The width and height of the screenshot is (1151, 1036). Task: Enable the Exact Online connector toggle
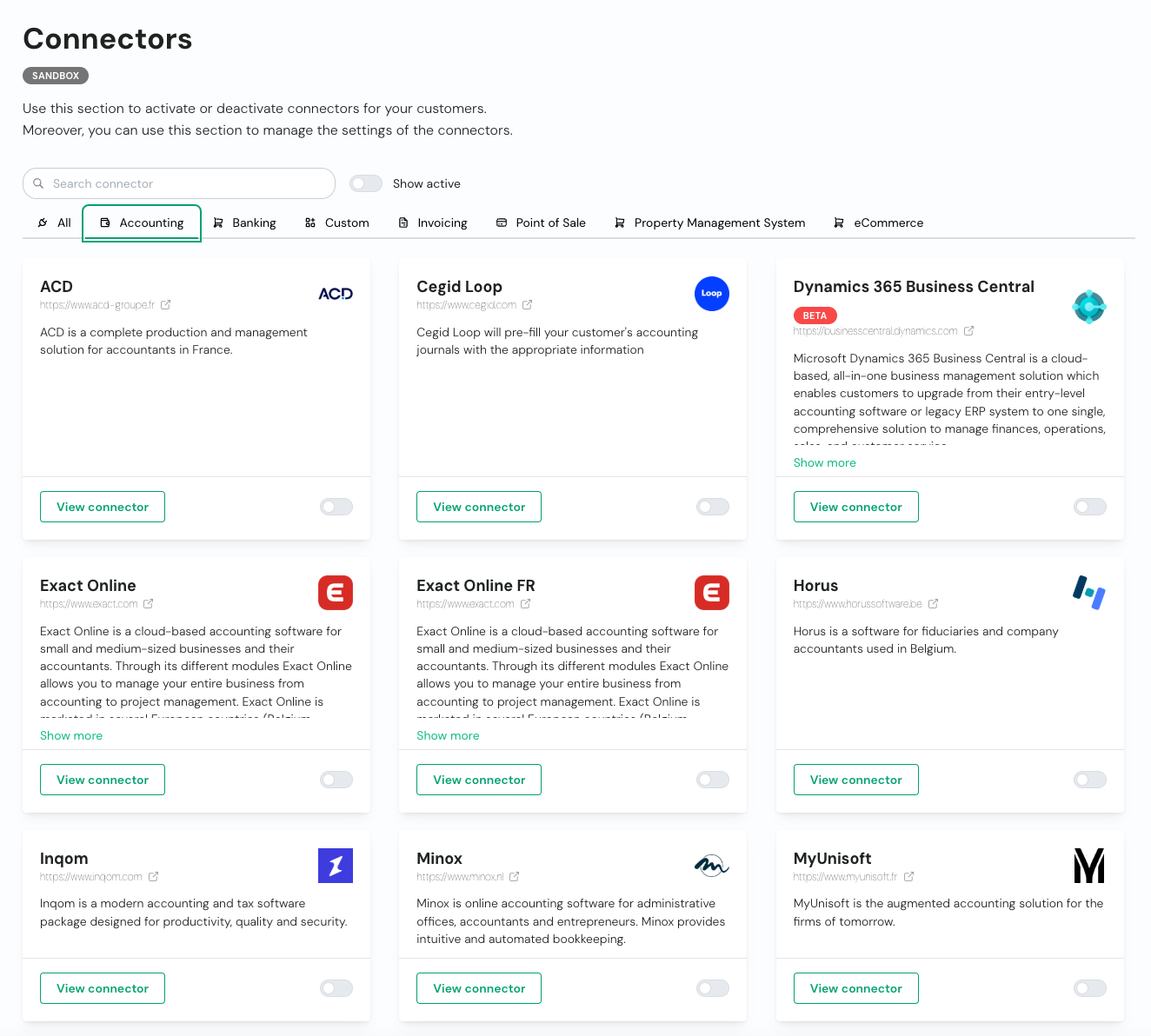(336, 780)
